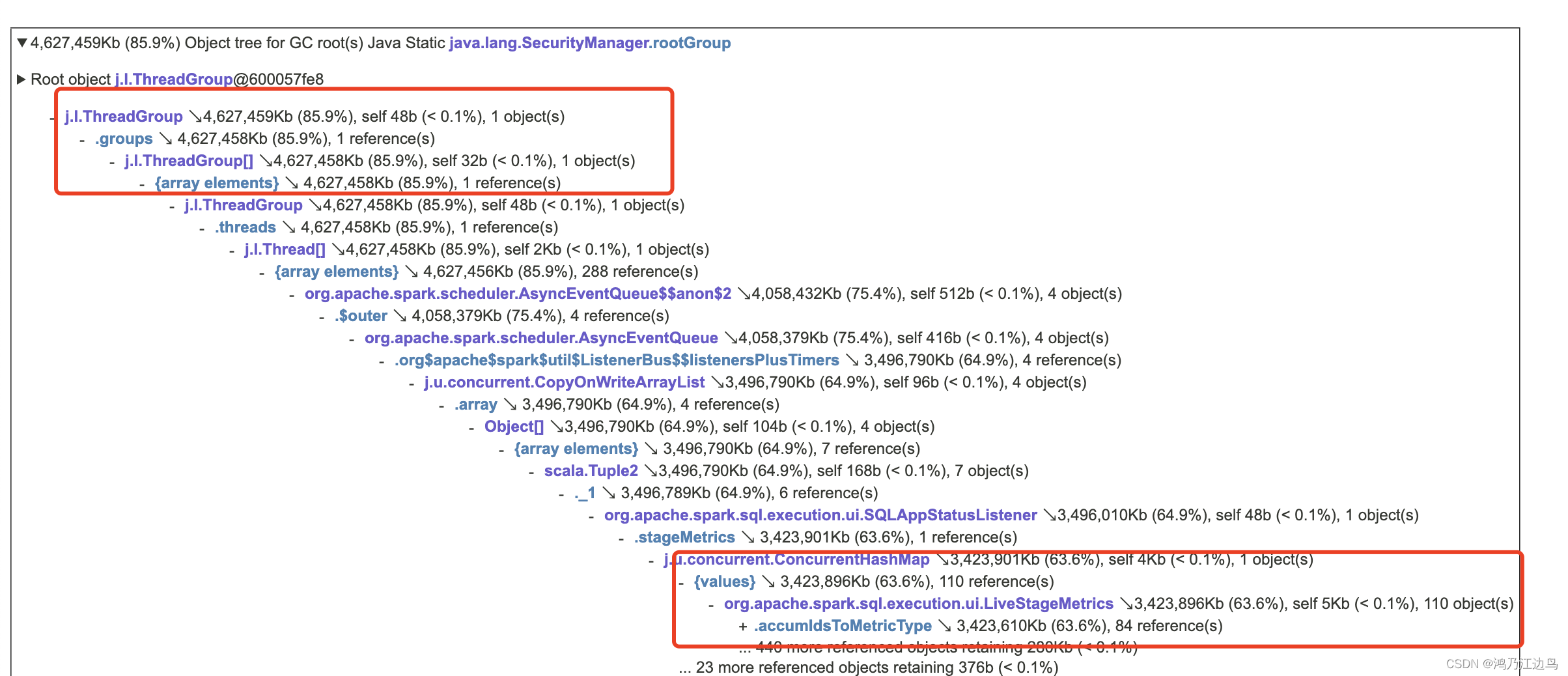1568x676 pixels.
Task: Collapse the minus marker before .groups
Action: pyautogui.click(x=82, y=140)
